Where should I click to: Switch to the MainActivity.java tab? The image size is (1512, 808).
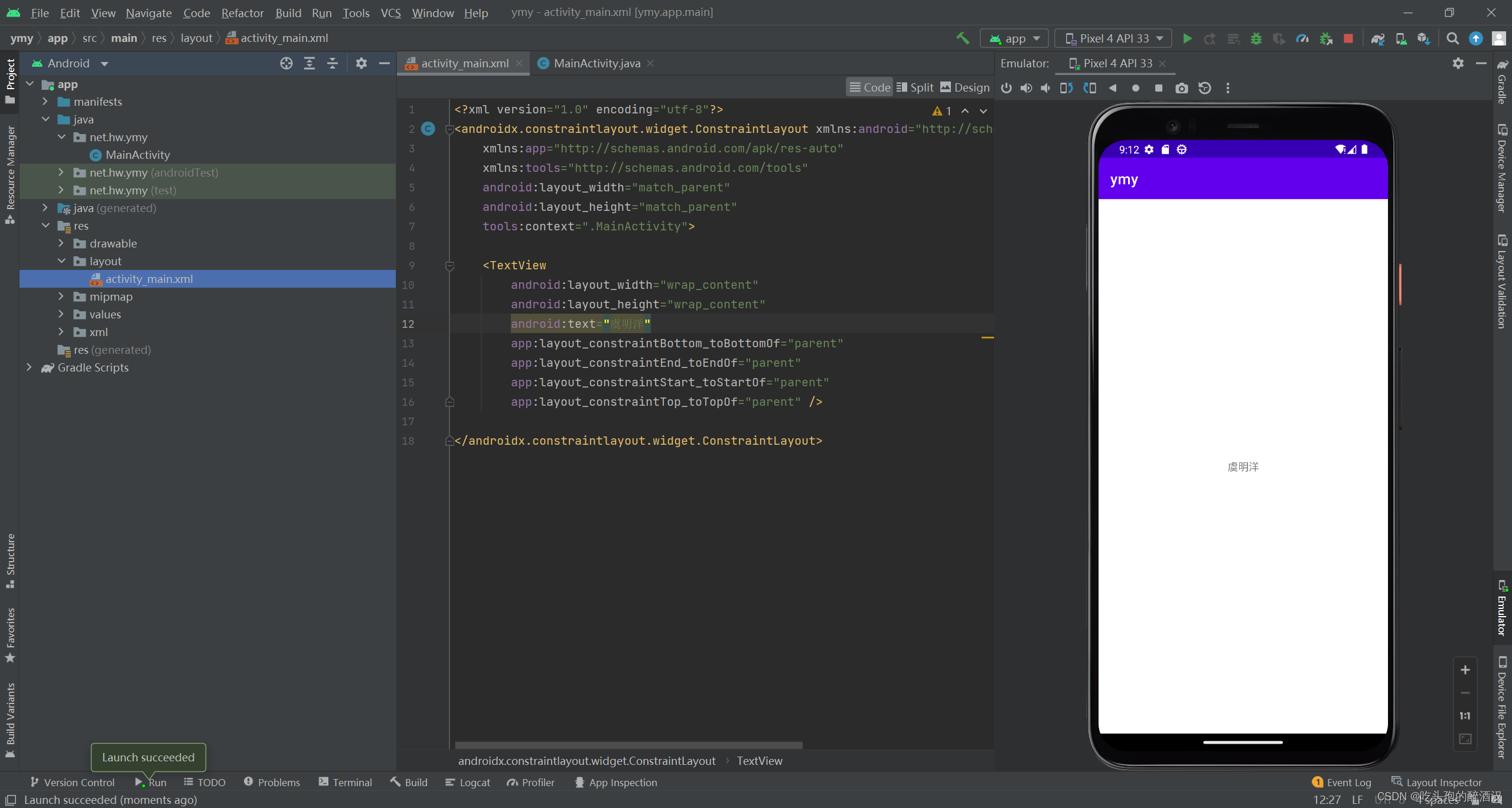point(597,63)
